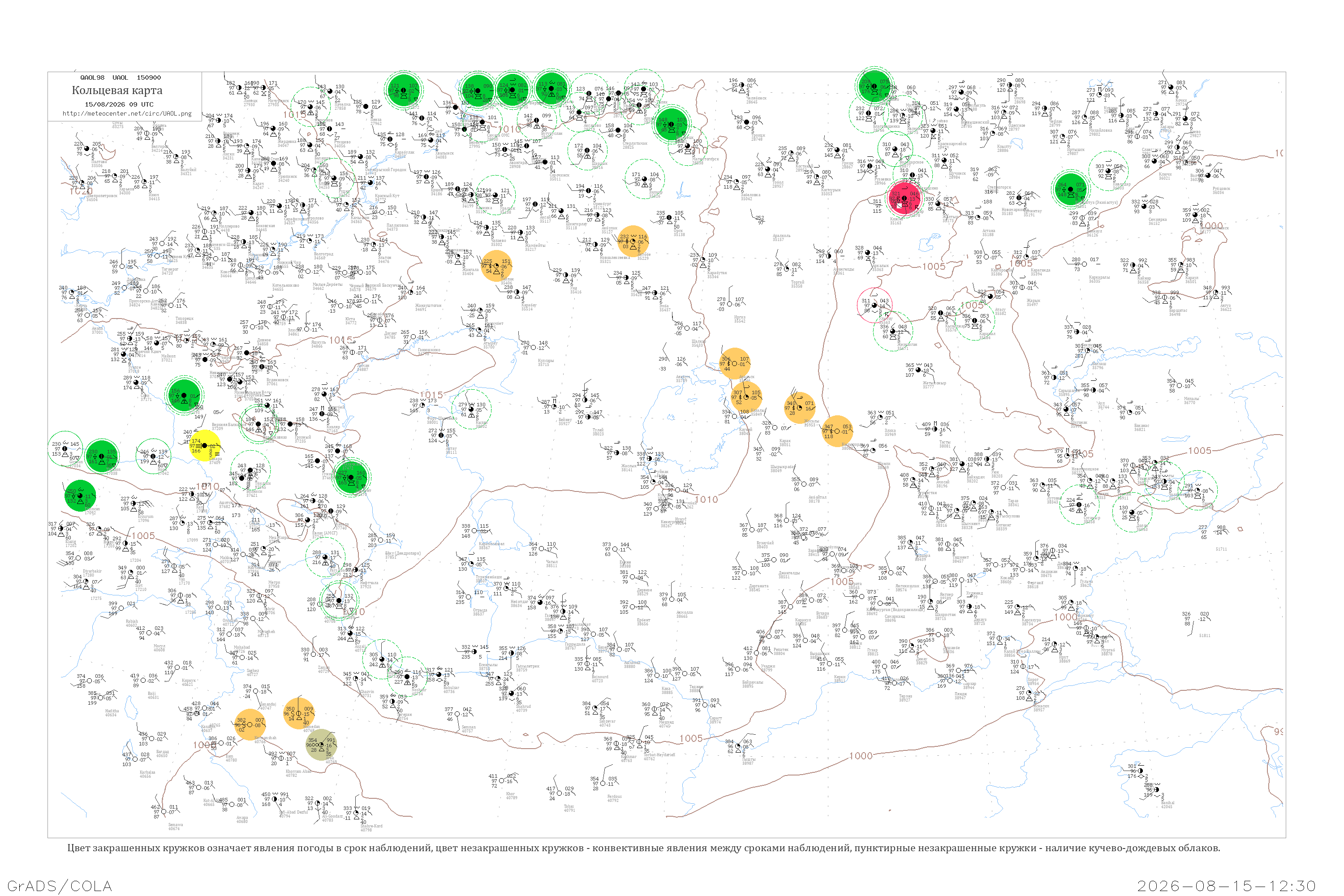Click the GrADS/COLA credit text

coord(60,886)
